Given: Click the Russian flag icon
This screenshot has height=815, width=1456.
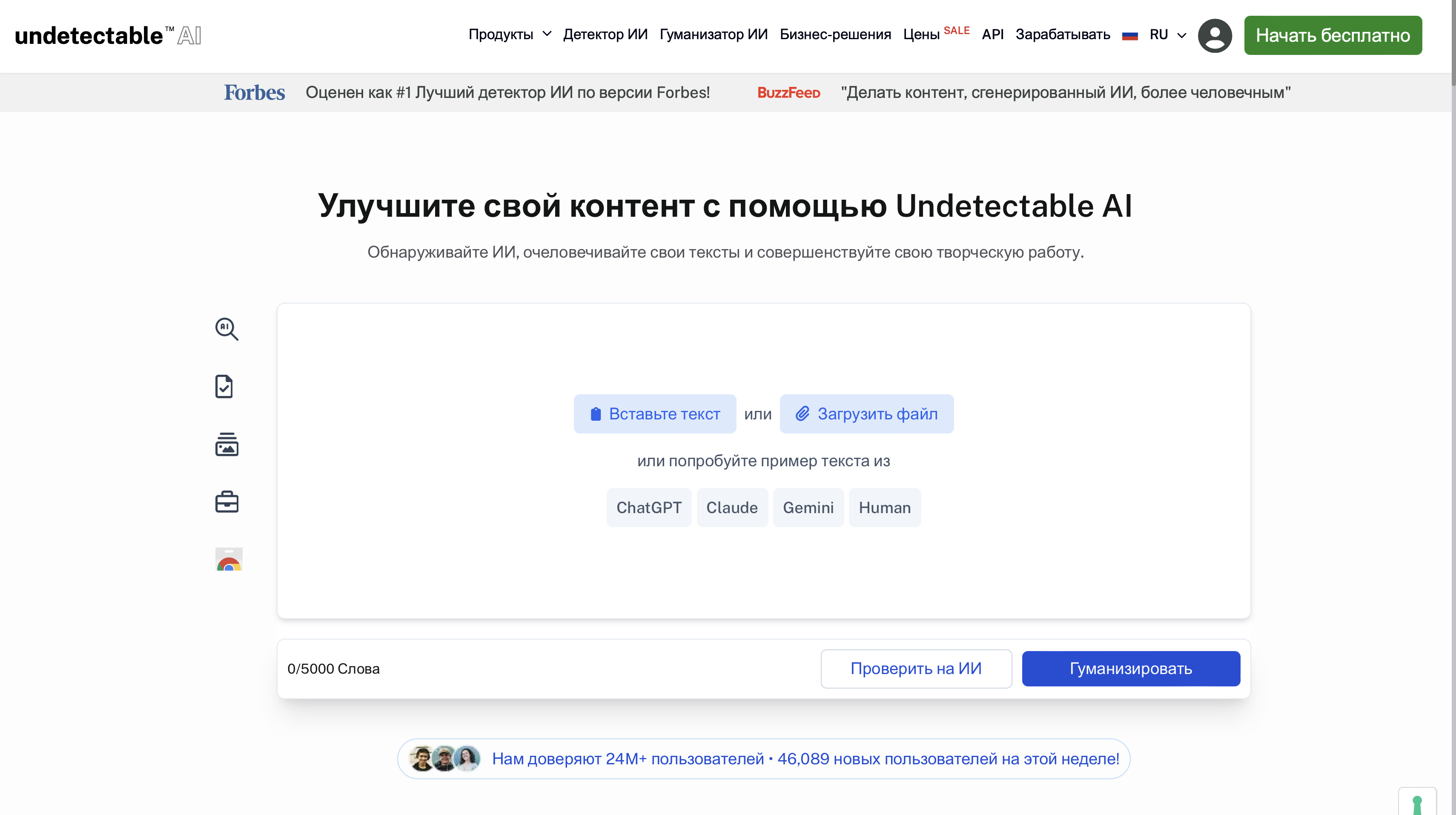Looking at the screenshot, I should pyautogui.click(x=1129, y=36).
